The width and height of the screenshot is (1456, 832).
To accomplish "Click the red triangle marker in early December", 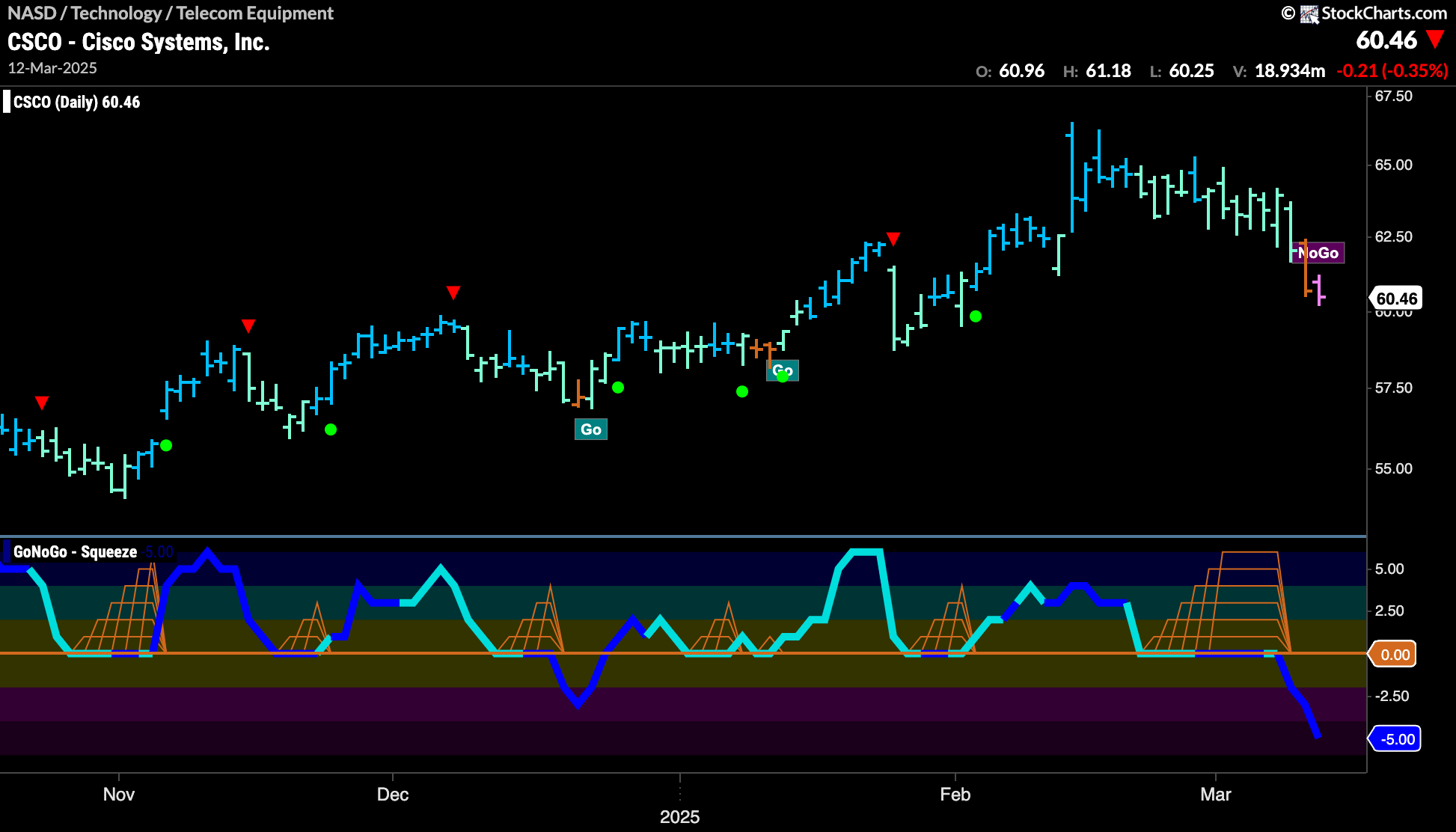I will click(x=453, y=292).
